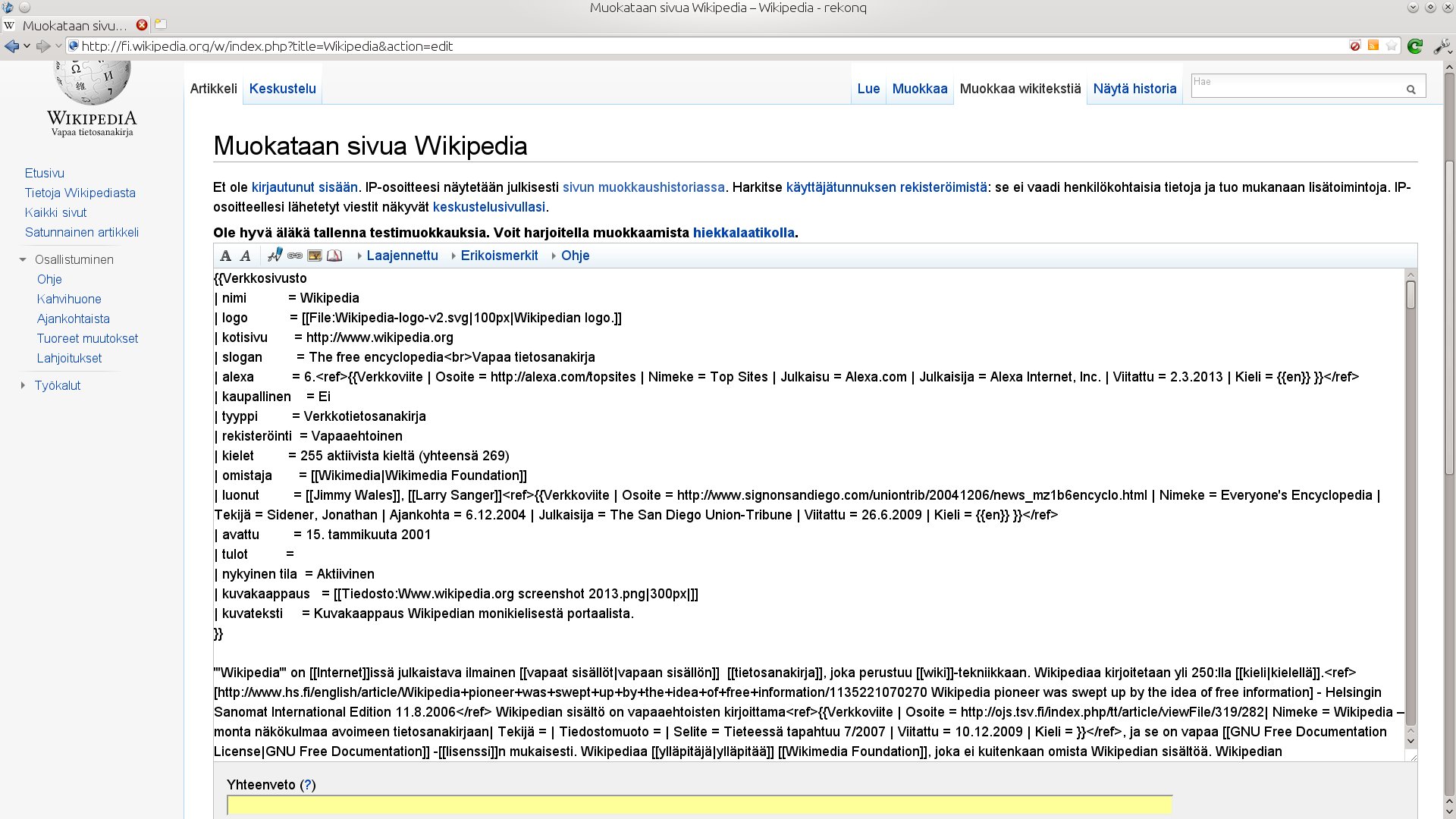1456x819 pixels.
Task: Apply italic formatting in the editor toolbar
Action: [x=246, y=256]
